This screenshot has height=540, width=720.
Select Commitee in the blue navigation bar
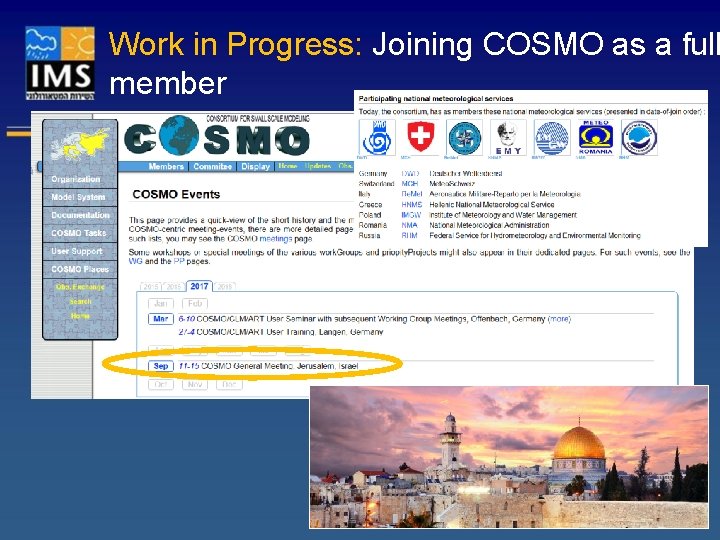pos(212,166)
